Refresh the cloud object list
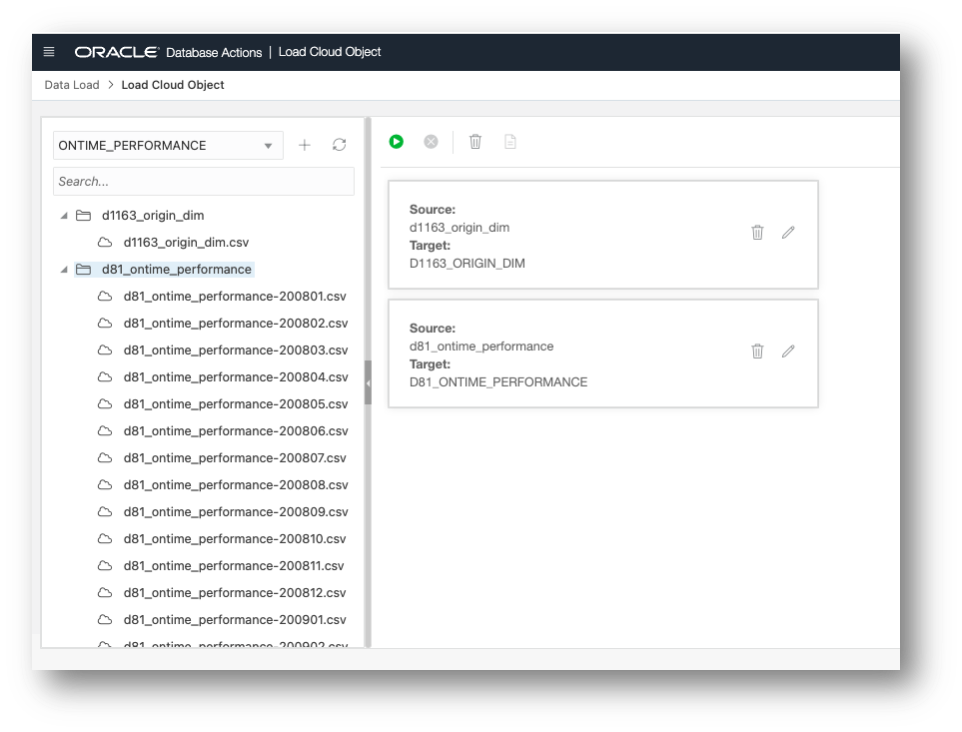The width and height of the screenshot is (962, 732). pyautogui.click(x=339, y=145)
